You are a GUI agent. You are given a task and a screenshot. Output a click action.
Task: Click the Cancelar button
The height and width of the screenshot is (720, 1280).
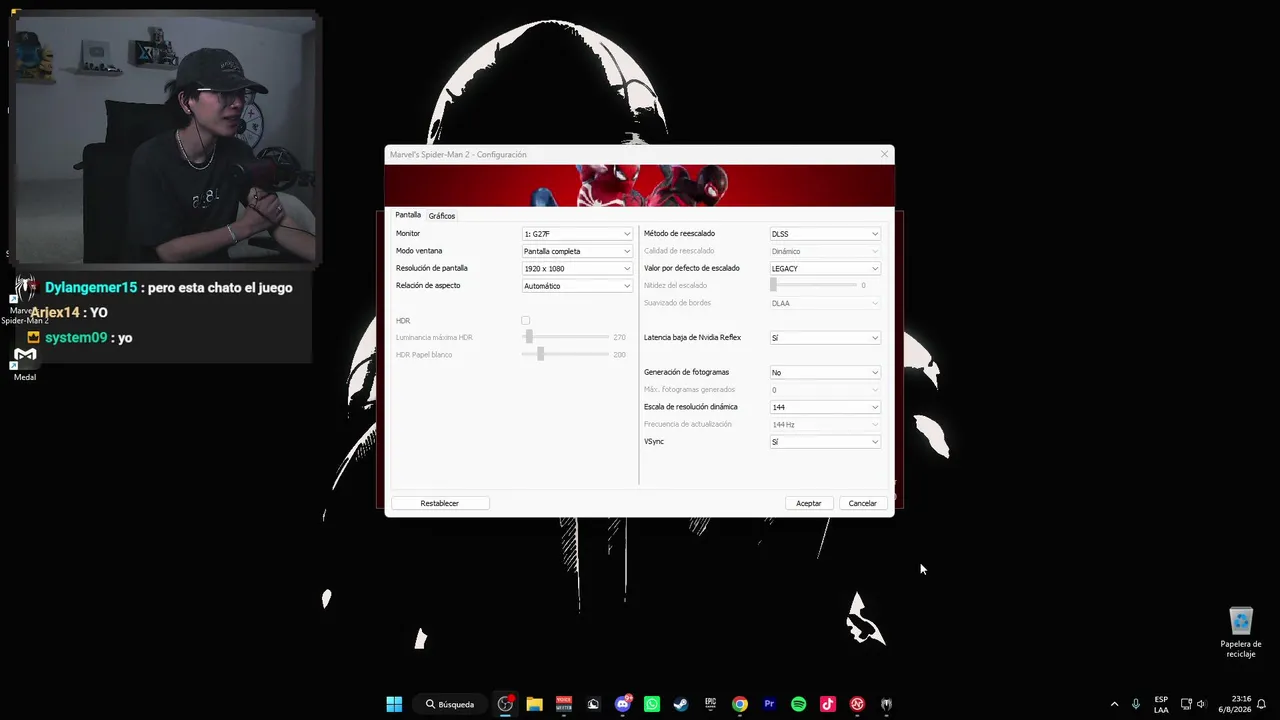(x=863, y=503)
